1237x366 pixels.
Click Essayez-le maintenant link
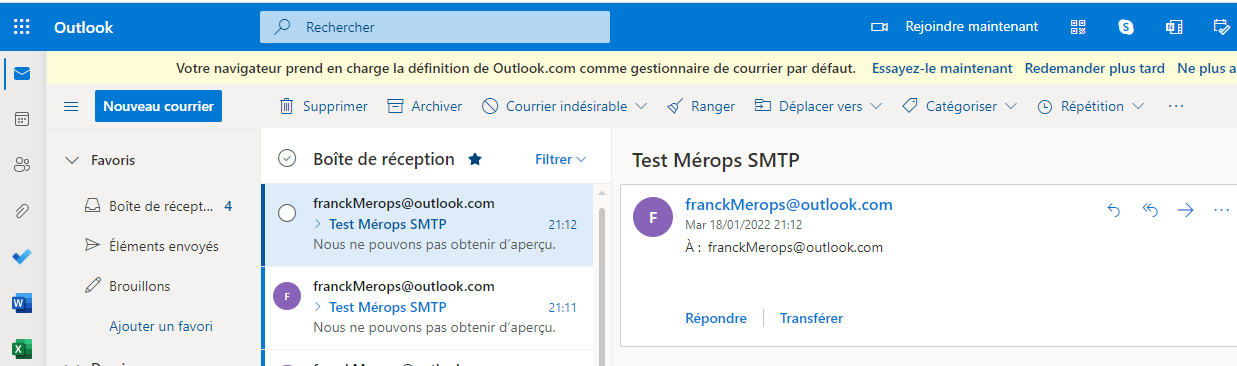(942, 68)
